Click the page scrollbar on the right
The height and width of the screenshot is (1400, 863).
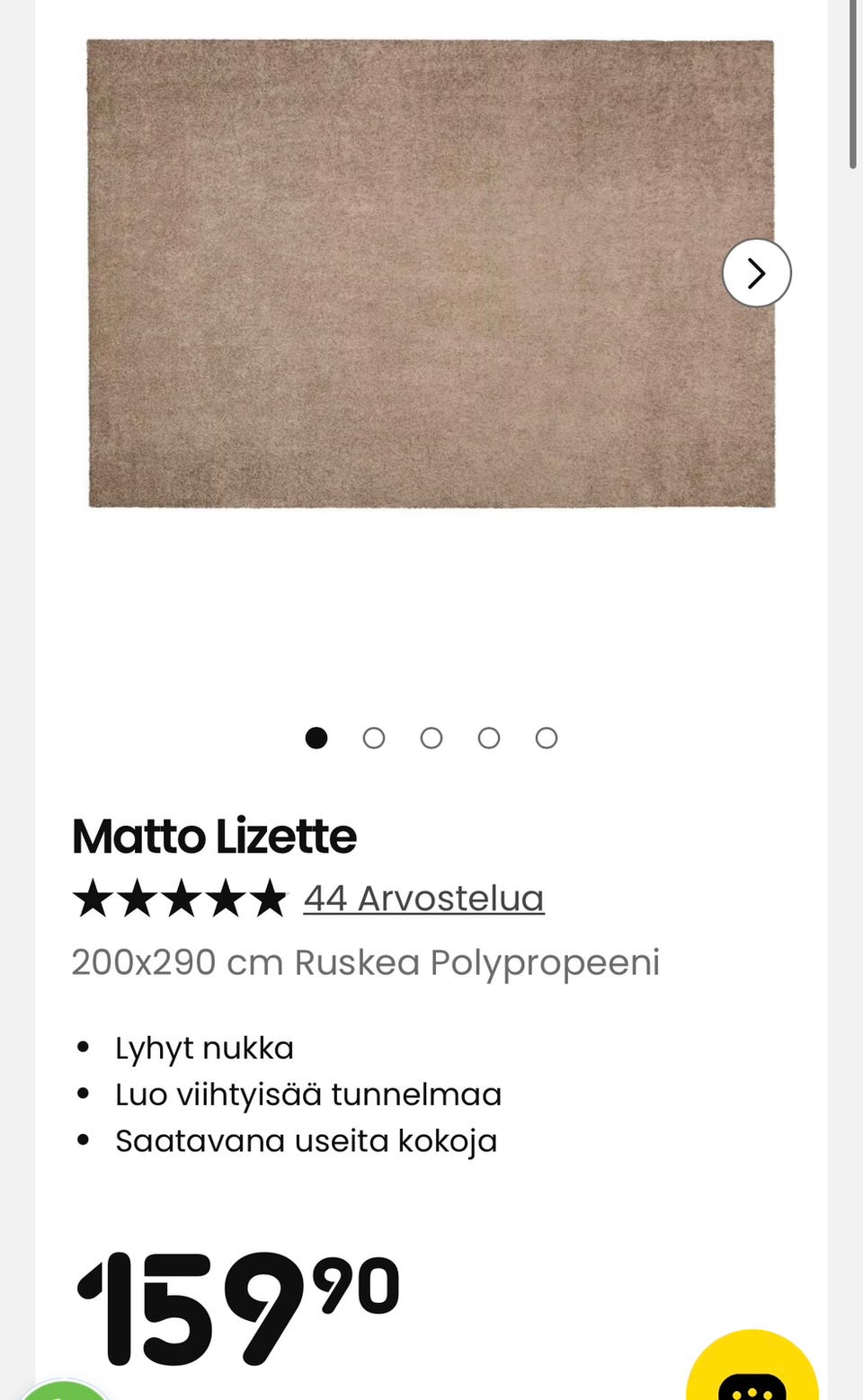(x=853, y=85)
